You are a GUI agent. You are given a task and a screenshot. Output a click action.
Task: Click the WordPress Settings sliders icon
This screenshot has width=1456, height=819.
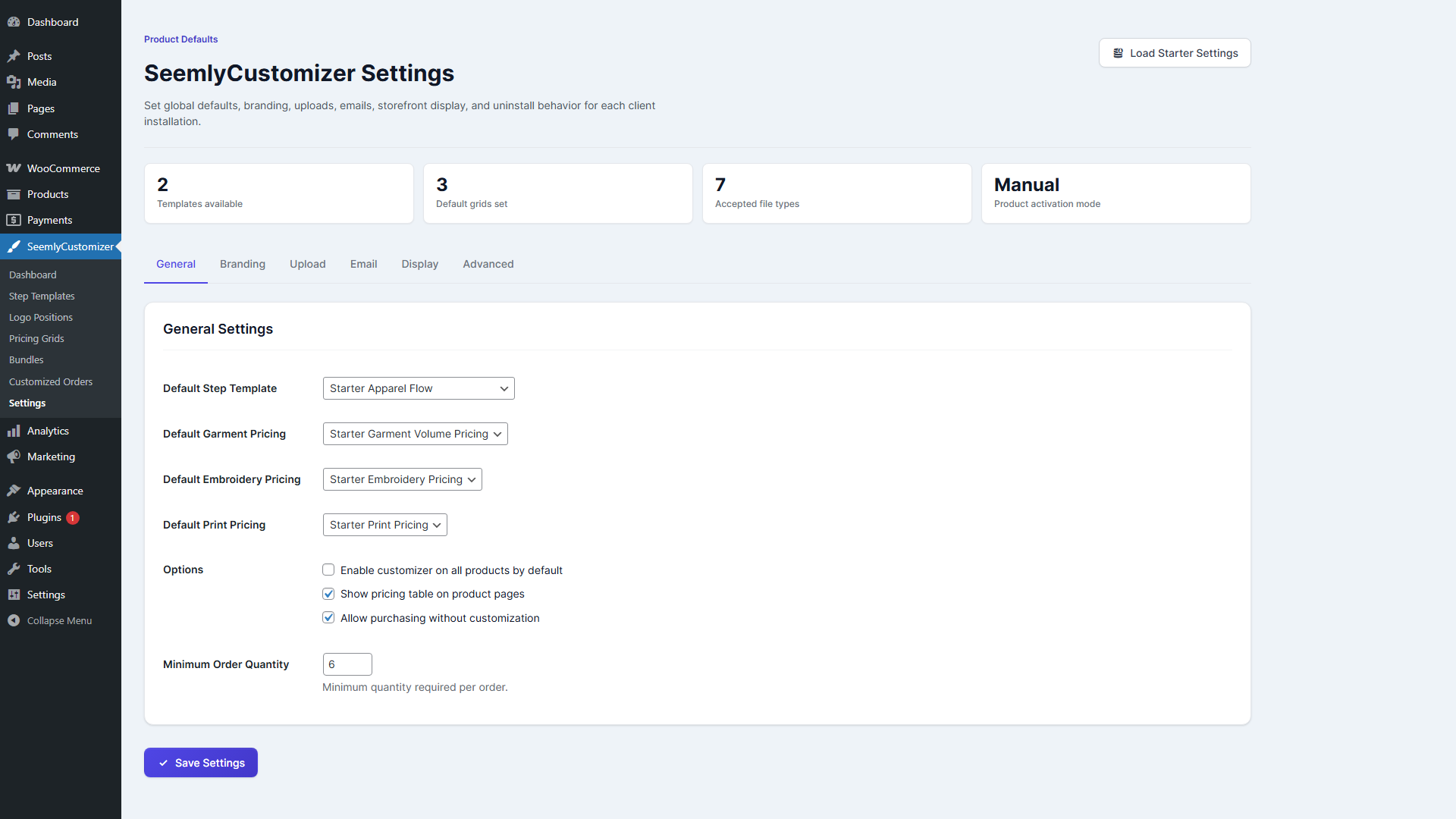[x=14, y=595]
